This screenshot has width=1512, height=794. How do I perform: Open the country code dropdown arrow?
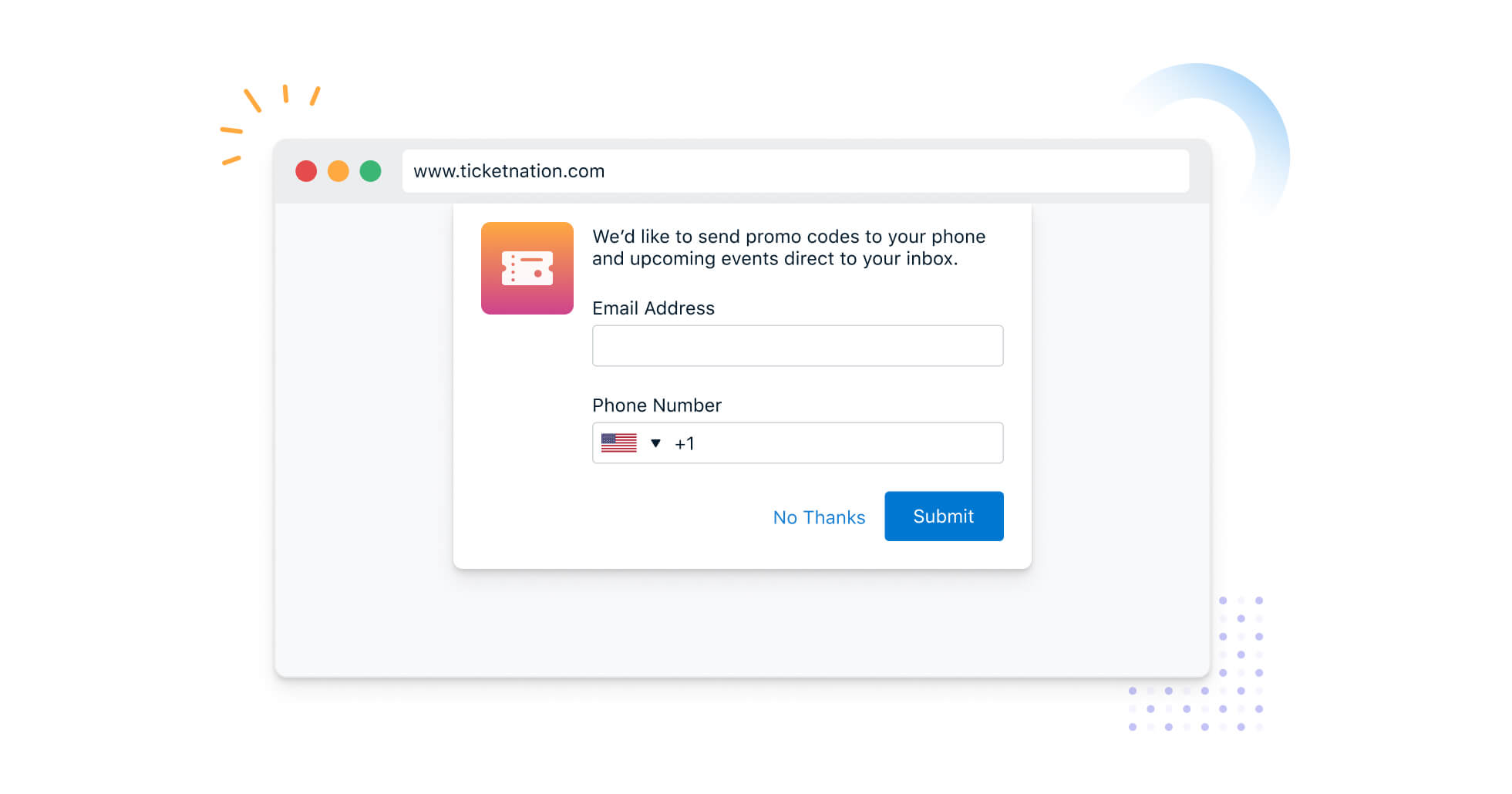pyautogui.click(x=655, y=443)
